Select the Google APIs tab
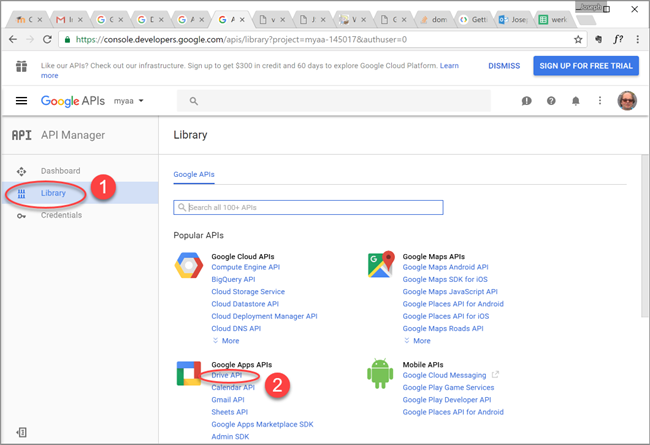This screenshot has height=445, width=650. pos(194,175)
